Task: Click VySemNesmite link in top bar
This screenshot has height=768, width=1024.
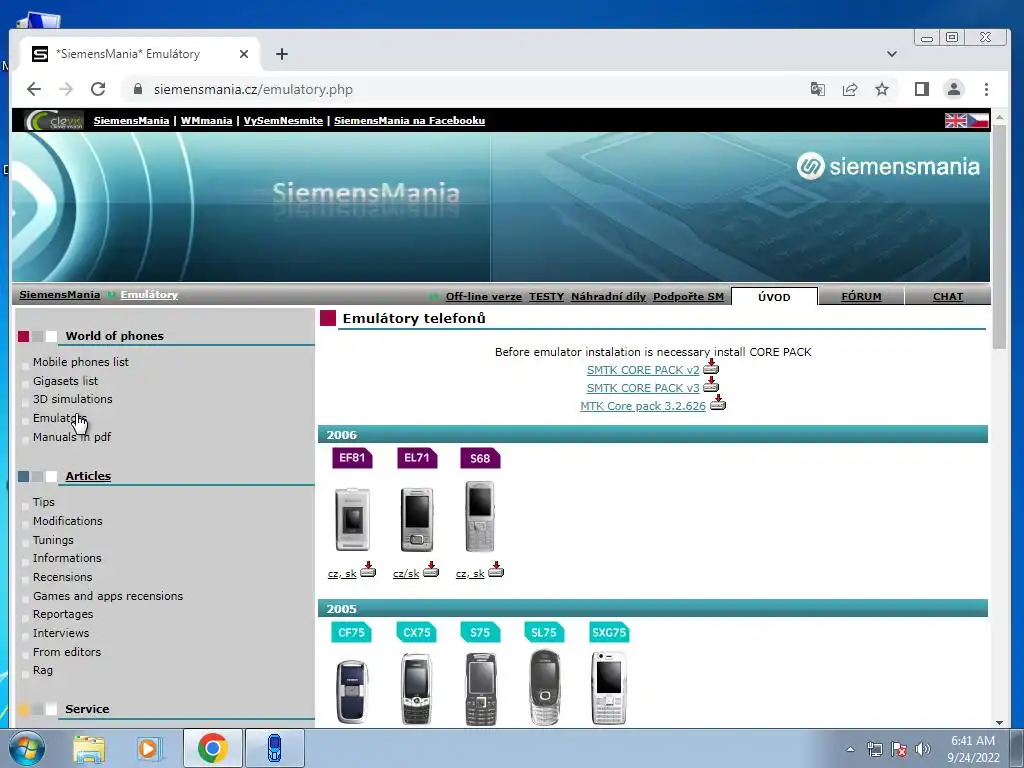Action: (283, 120)
